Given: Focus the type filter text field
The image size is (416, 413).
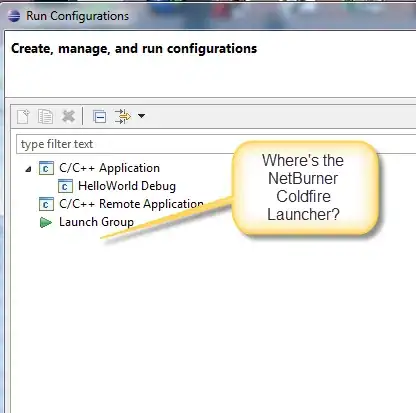Looking at the screenshot, I should coord(216,144).
